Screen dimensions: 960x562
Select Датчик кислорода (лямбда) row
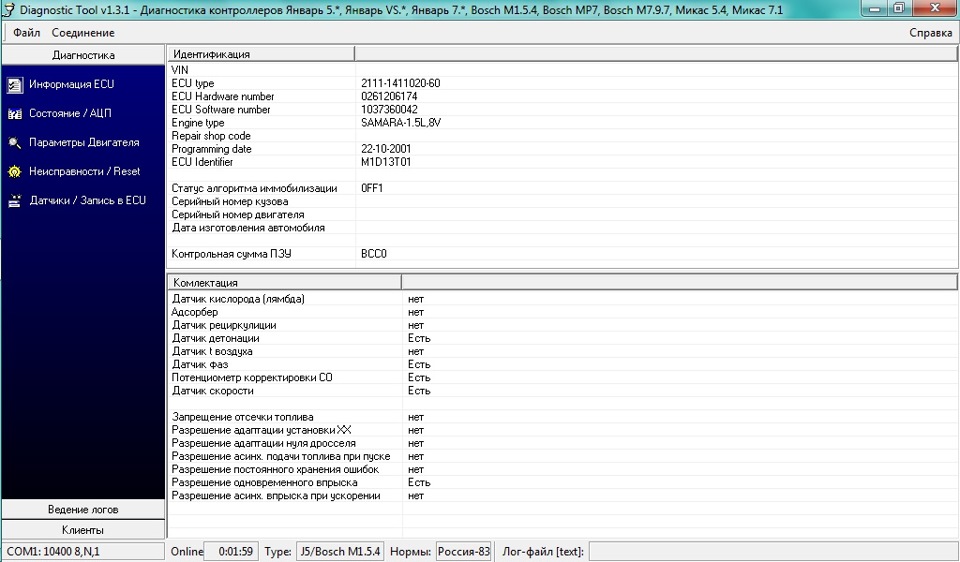point(562,299)
